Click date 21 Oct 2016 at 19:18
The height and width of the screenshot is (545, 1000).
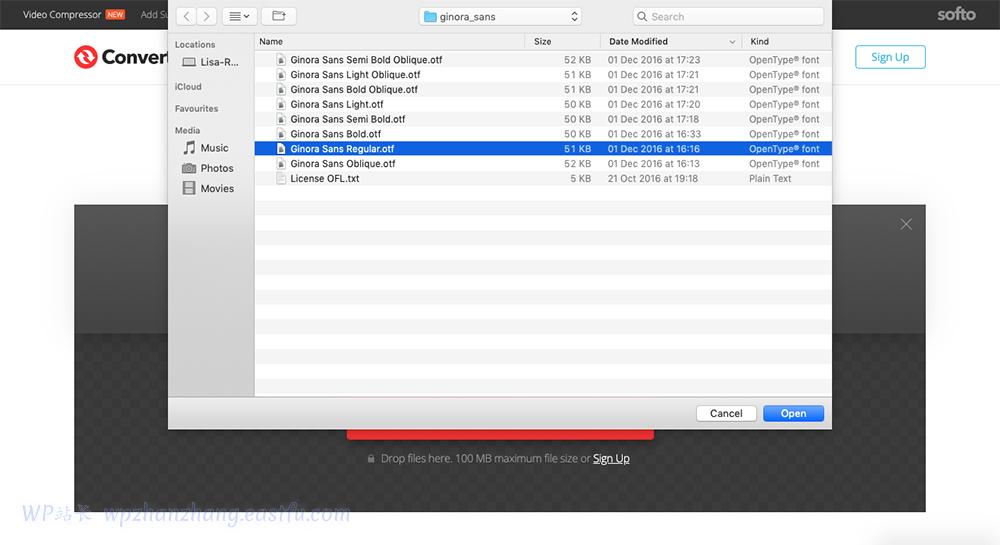click(652, 178)
